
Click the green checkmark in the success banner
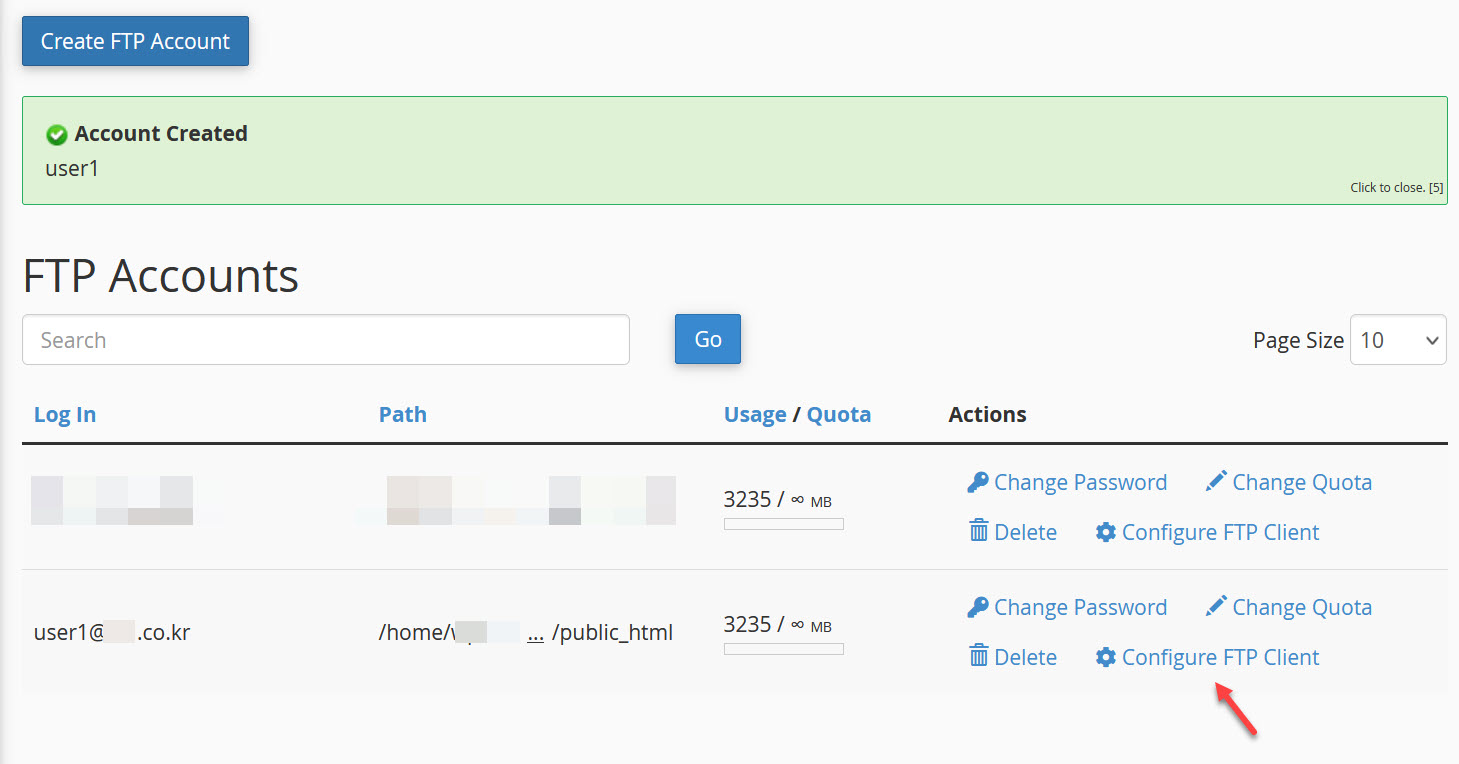click(x=56, y=134)
